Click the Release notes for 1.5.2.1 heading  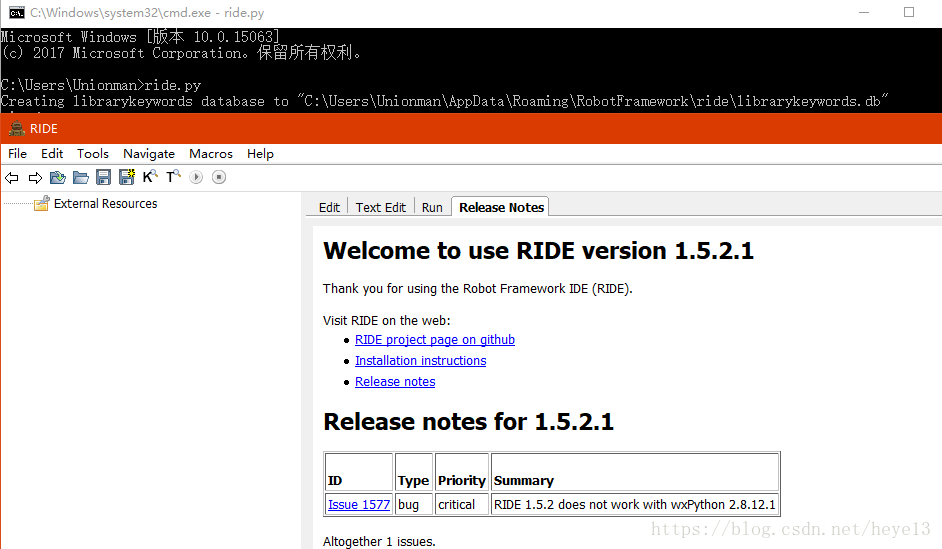(x=469, y=422)
